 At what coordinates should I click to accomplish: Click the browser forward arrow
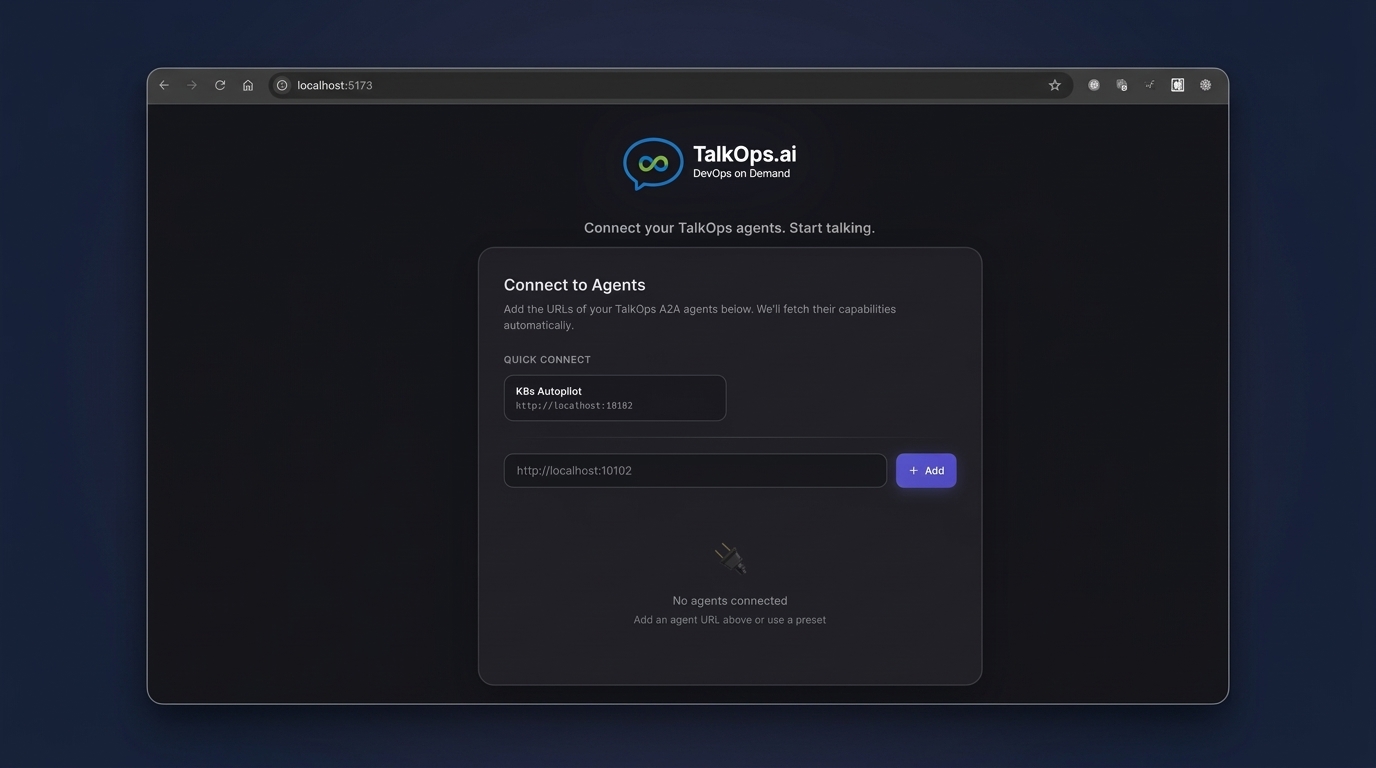192,85
